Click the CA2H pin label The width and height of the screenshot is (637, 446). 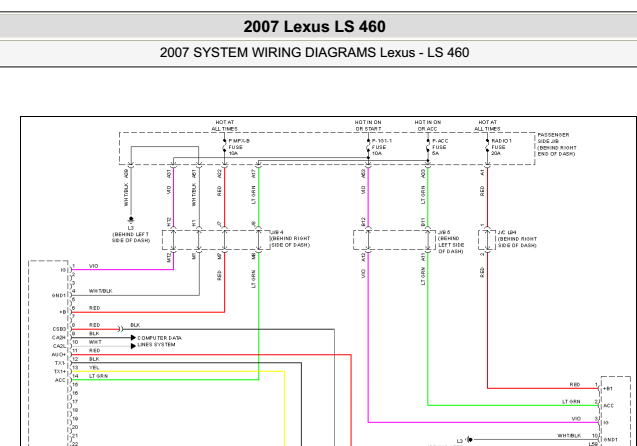coord(58,338)
